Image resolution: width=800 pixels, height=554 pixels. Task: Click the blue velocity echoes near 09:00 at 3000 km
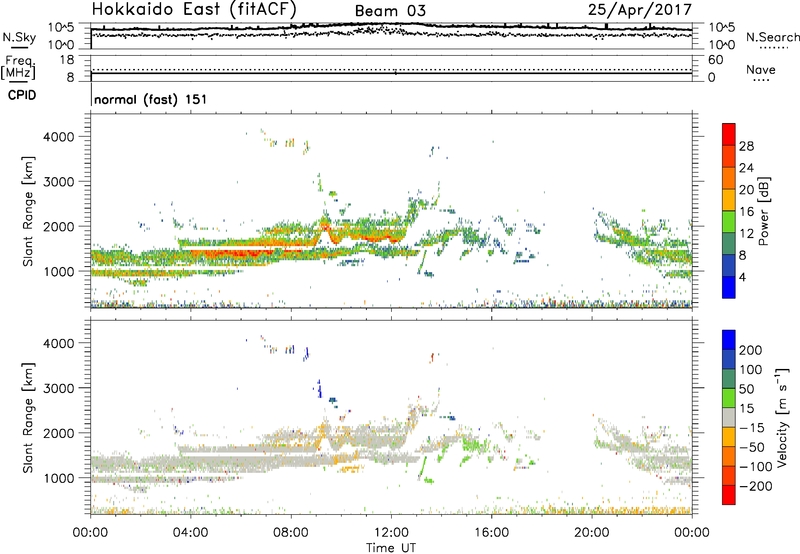(x=319, y=389)
